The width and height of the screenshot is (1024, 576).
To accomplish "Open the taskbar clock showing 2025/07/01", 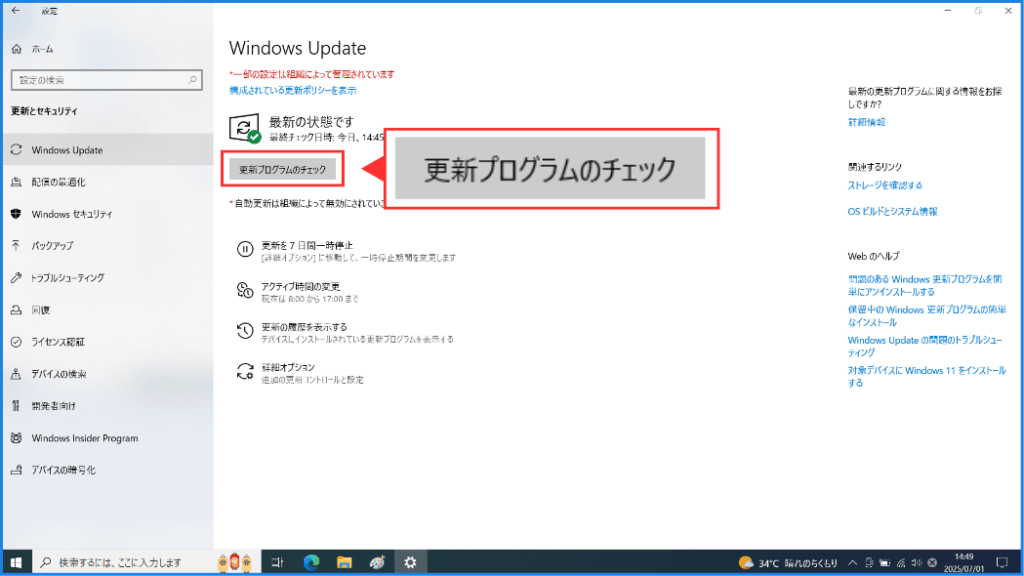I will pos(964,562).
